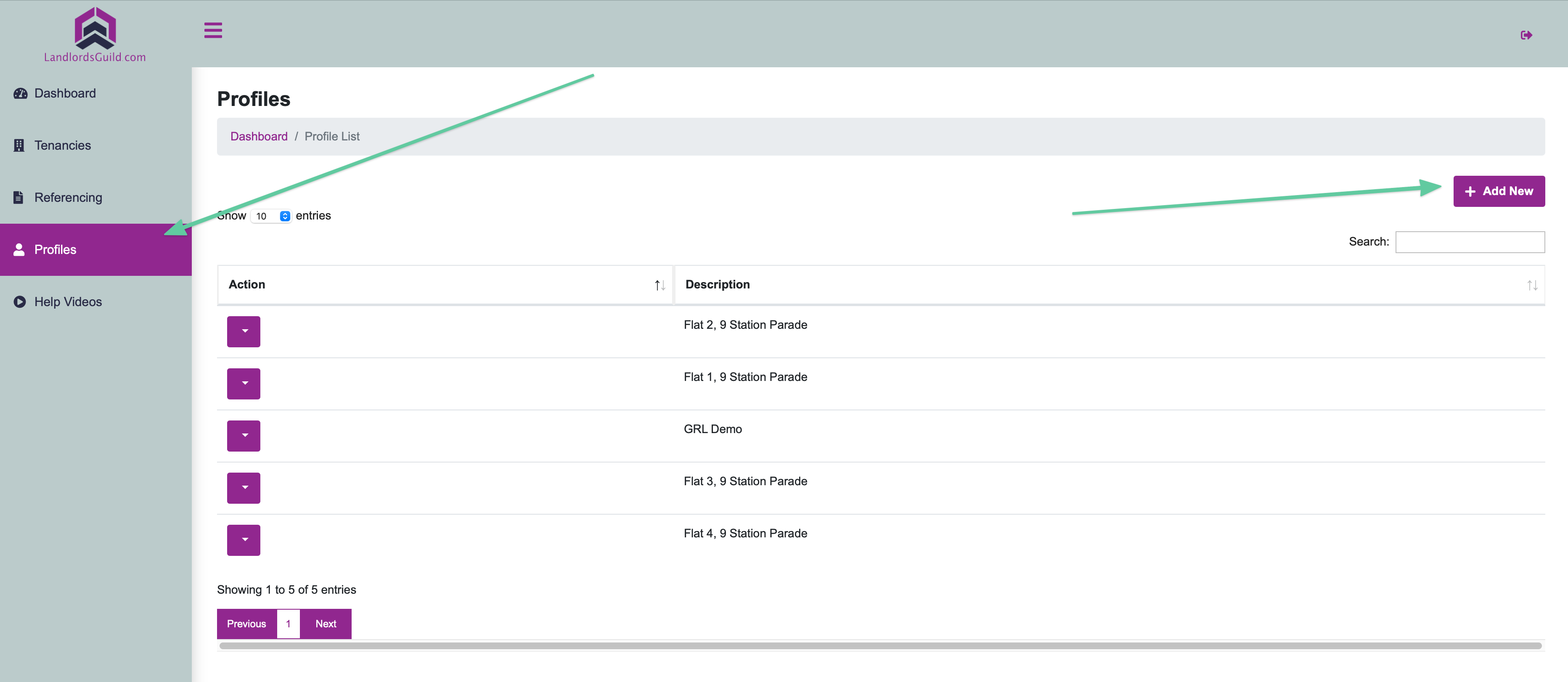Viewport: 1568px width, 682px height.
Task: Select Profiles in the sidebar
Action: point(95,249)
